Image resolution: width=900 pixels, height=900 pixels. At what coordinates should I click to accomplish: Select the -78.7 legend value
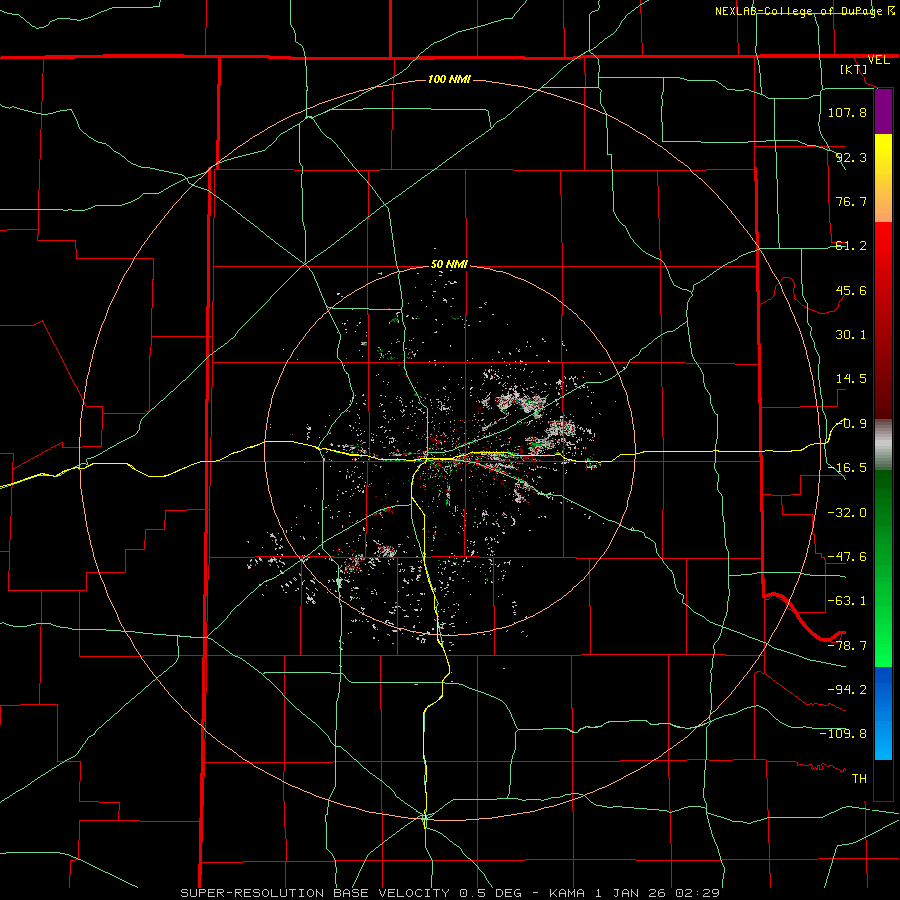point(847,646)
